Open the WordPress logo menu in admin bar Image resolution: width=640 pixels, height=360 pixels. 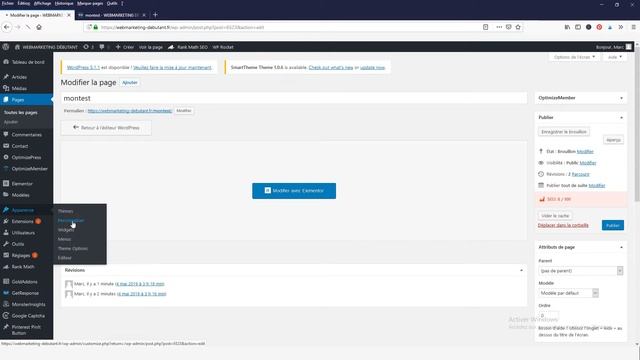point(6,47)
